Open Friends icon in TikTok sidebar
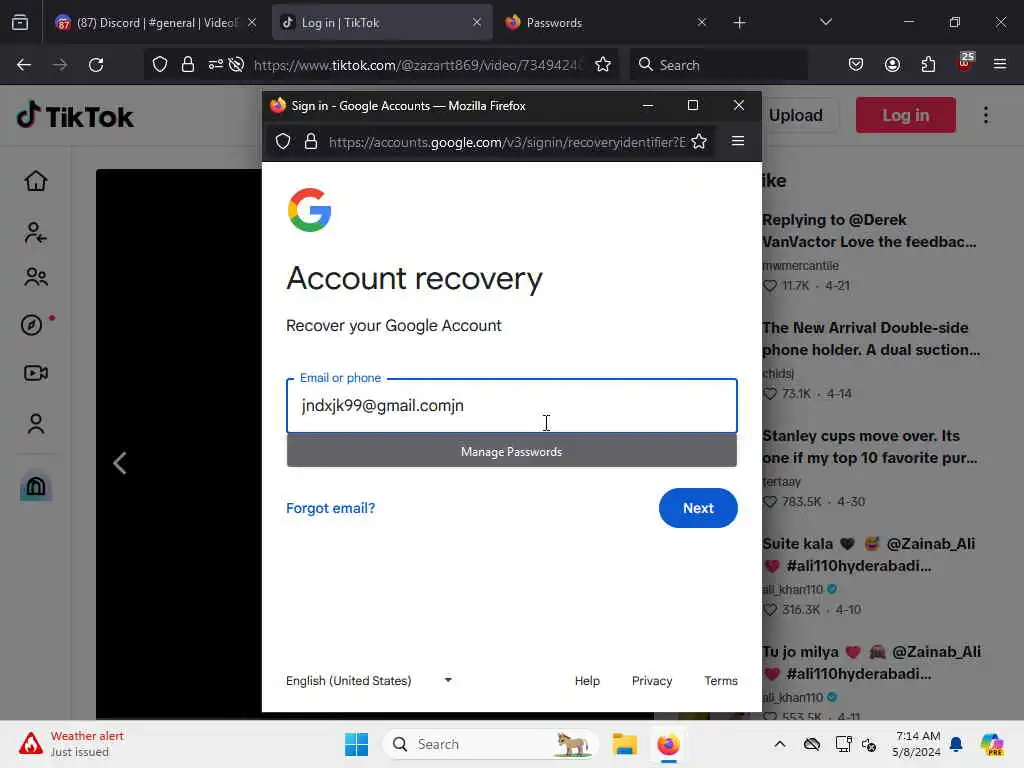The image size is (1024, 768). click(x=36, y=278)
